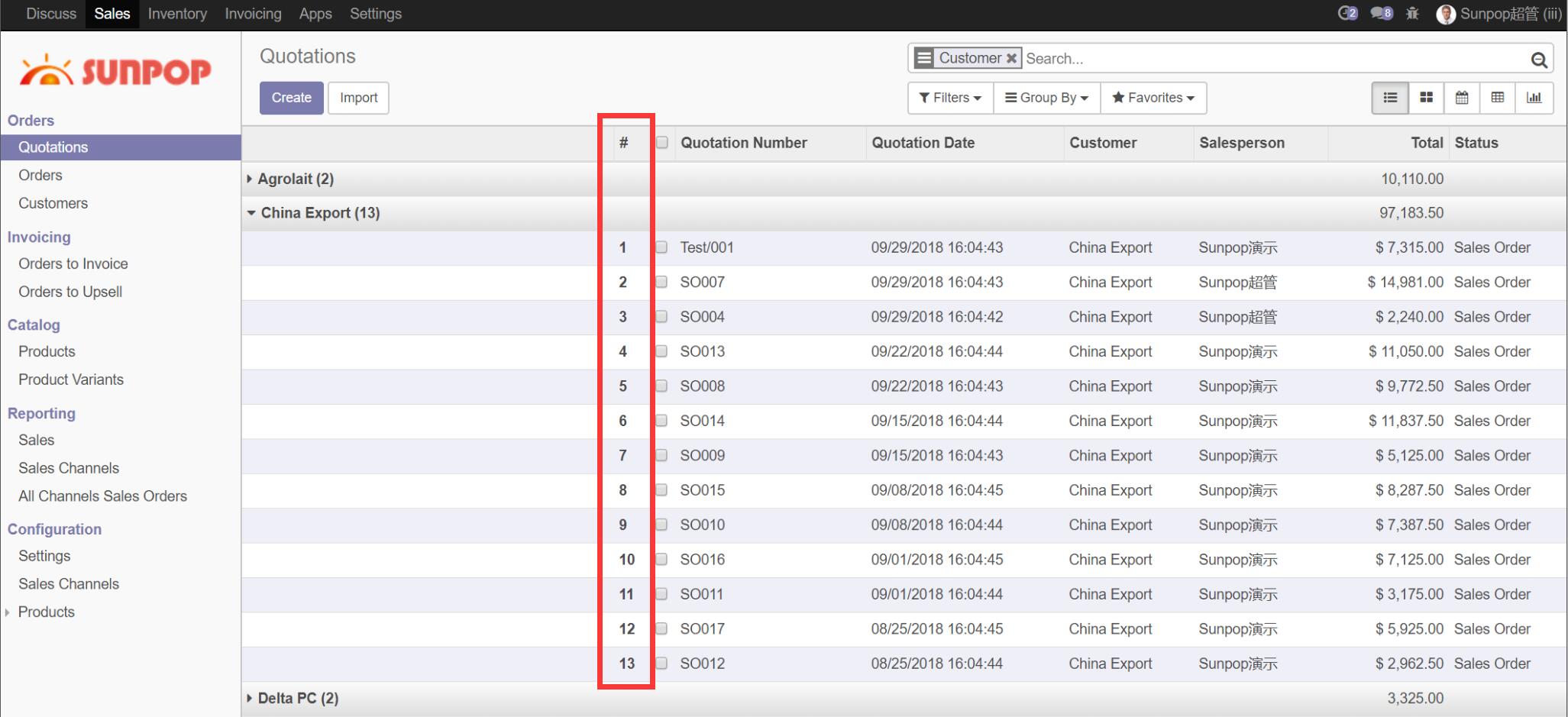Image resolution: width=1568 pixels, height=717 pixels.
Task: Open Sales Channels under Reporting
Action: pyautogui.click(x=69, y=468)
